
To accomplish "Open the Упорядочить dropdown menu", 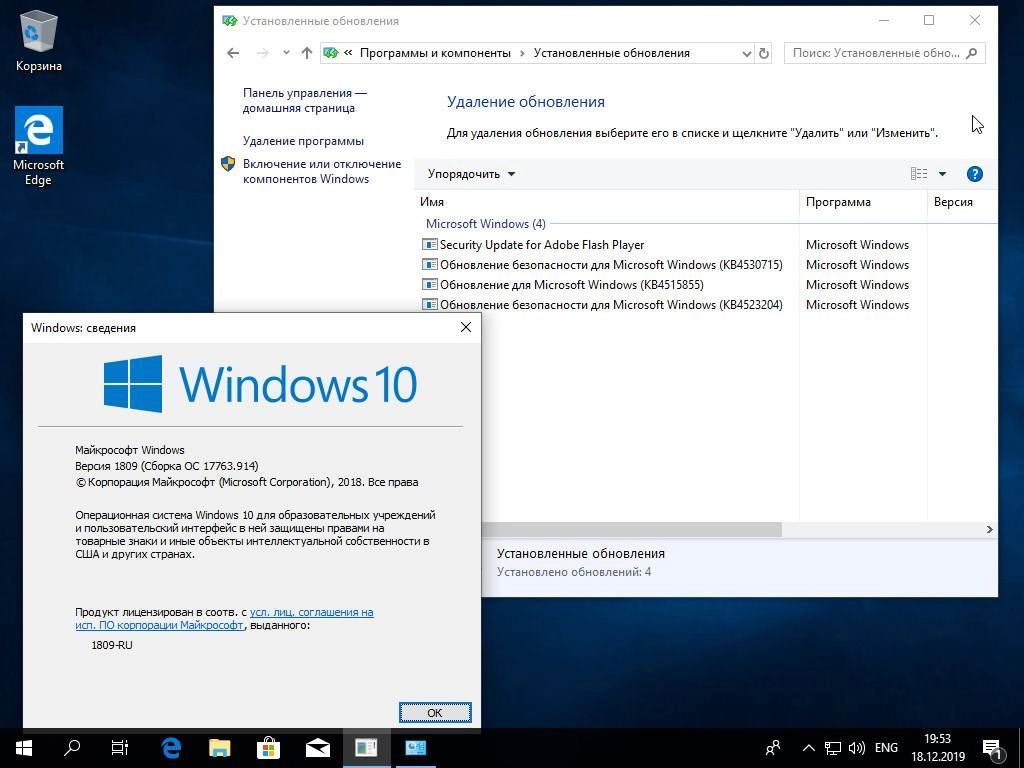I will click(x=471, y=174).
